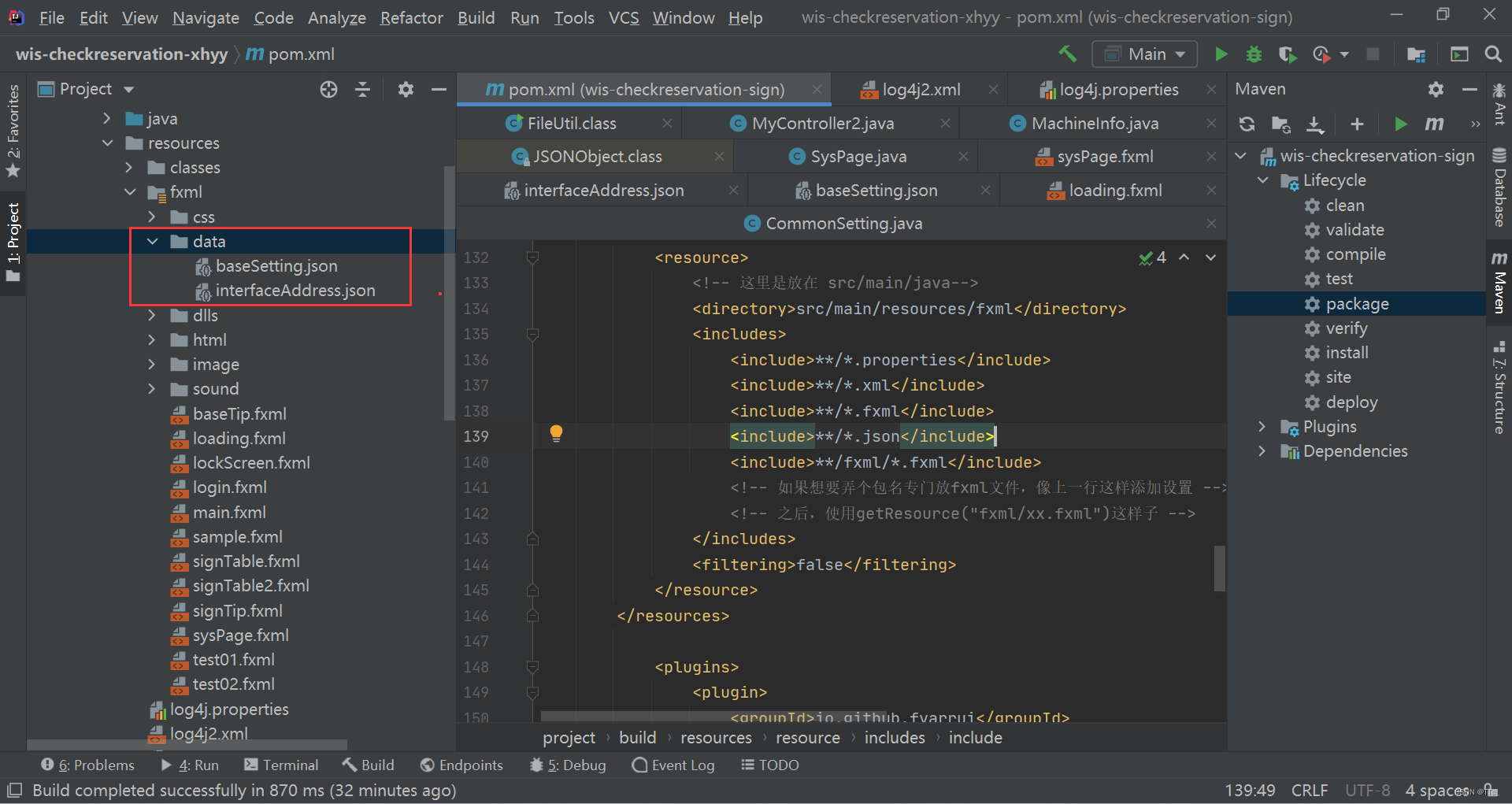Select opened file with scroll-from-source icon
Screen dimensions: 1512x804
point(328,89)
